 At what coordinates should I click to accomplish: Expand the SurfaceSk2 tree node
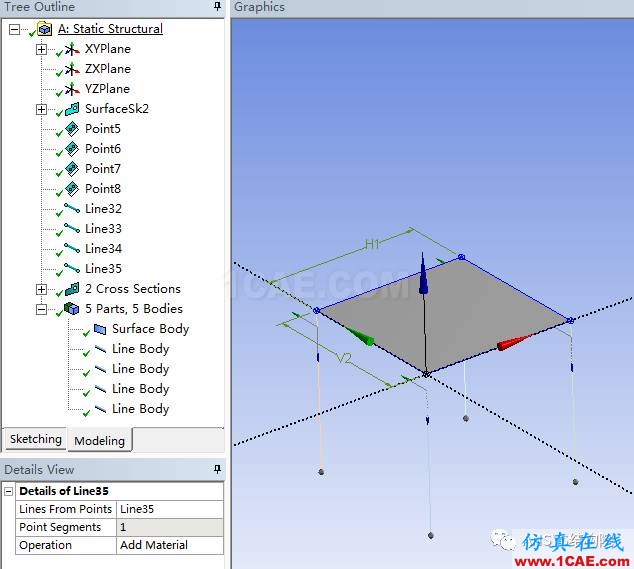coord(41,109)
